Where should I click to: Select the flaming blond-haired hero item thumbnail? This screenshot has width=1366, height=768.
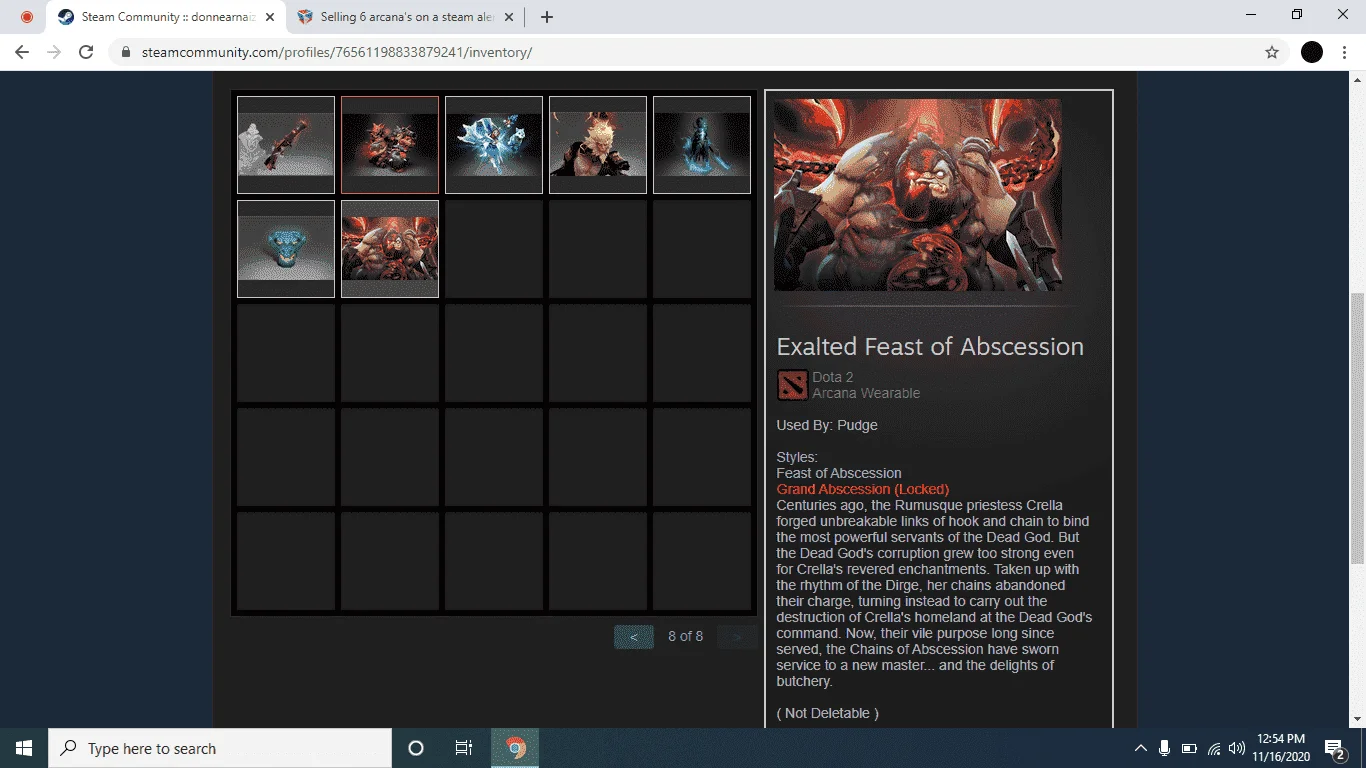pos(598,145)
